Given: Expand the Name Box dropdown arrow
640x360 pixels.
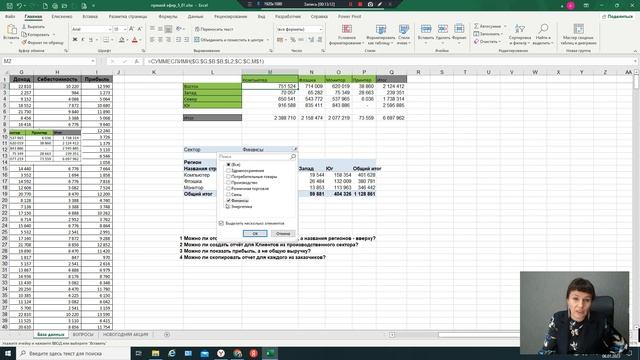Looking at the screenshot, I should click(93, 61).
